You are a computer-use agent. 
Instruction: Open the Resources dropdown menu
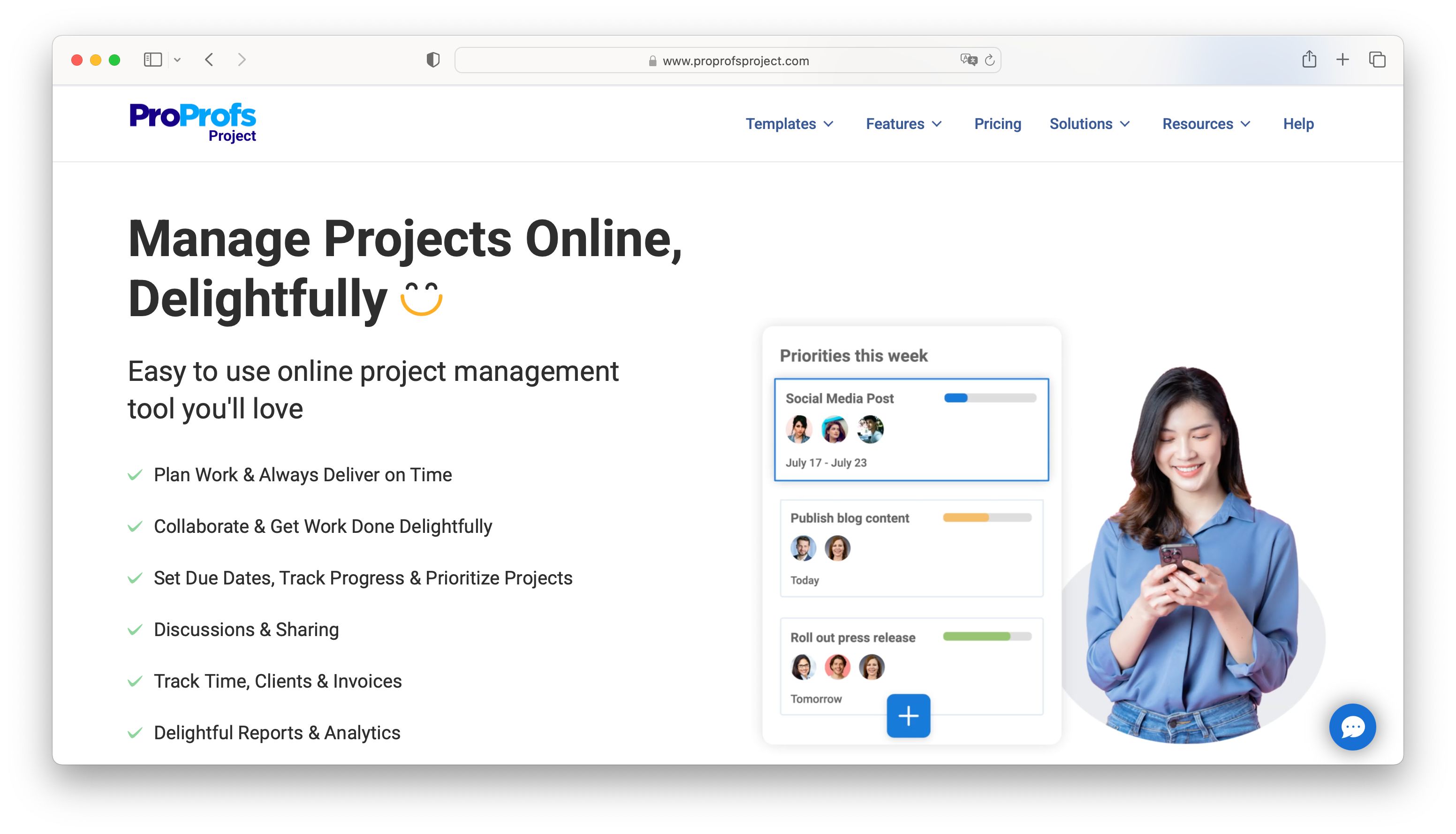coord(1206,124)
